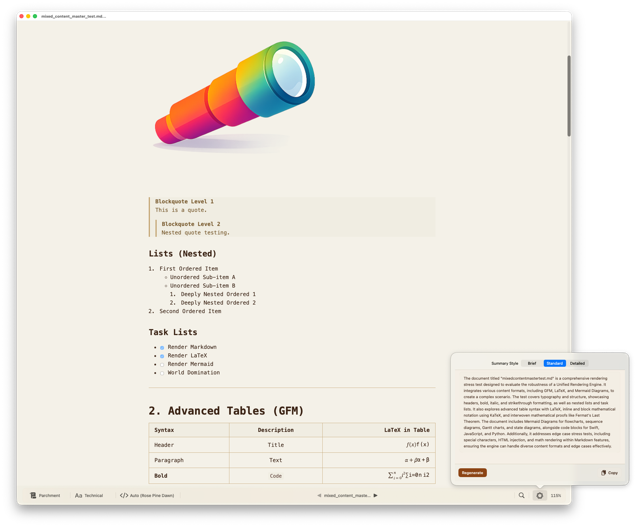Go to the previous file arrow
640x527 pixels.
pos(319,495)
